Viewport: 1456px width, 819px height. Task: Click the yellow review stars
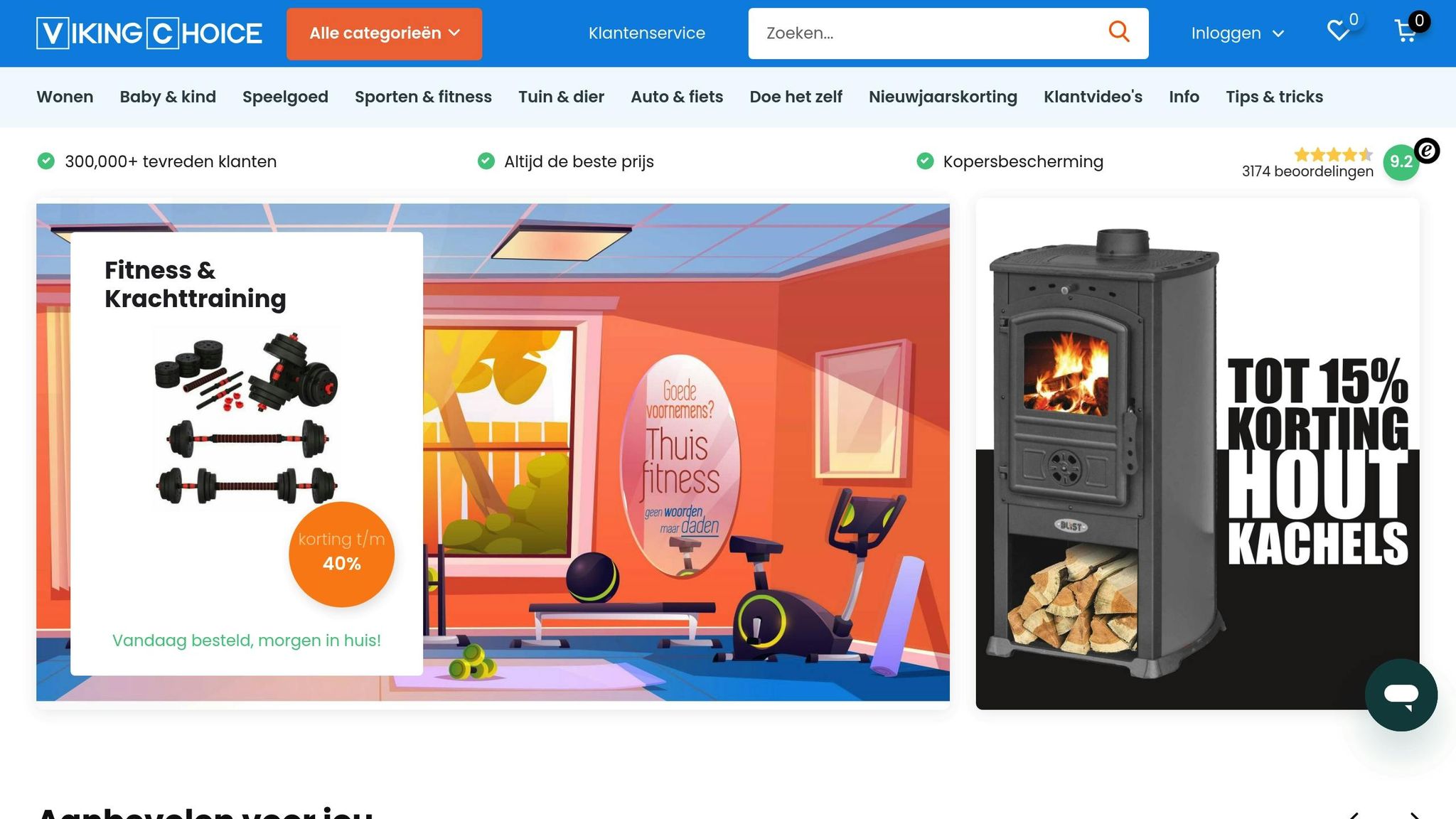point(1334,154)
